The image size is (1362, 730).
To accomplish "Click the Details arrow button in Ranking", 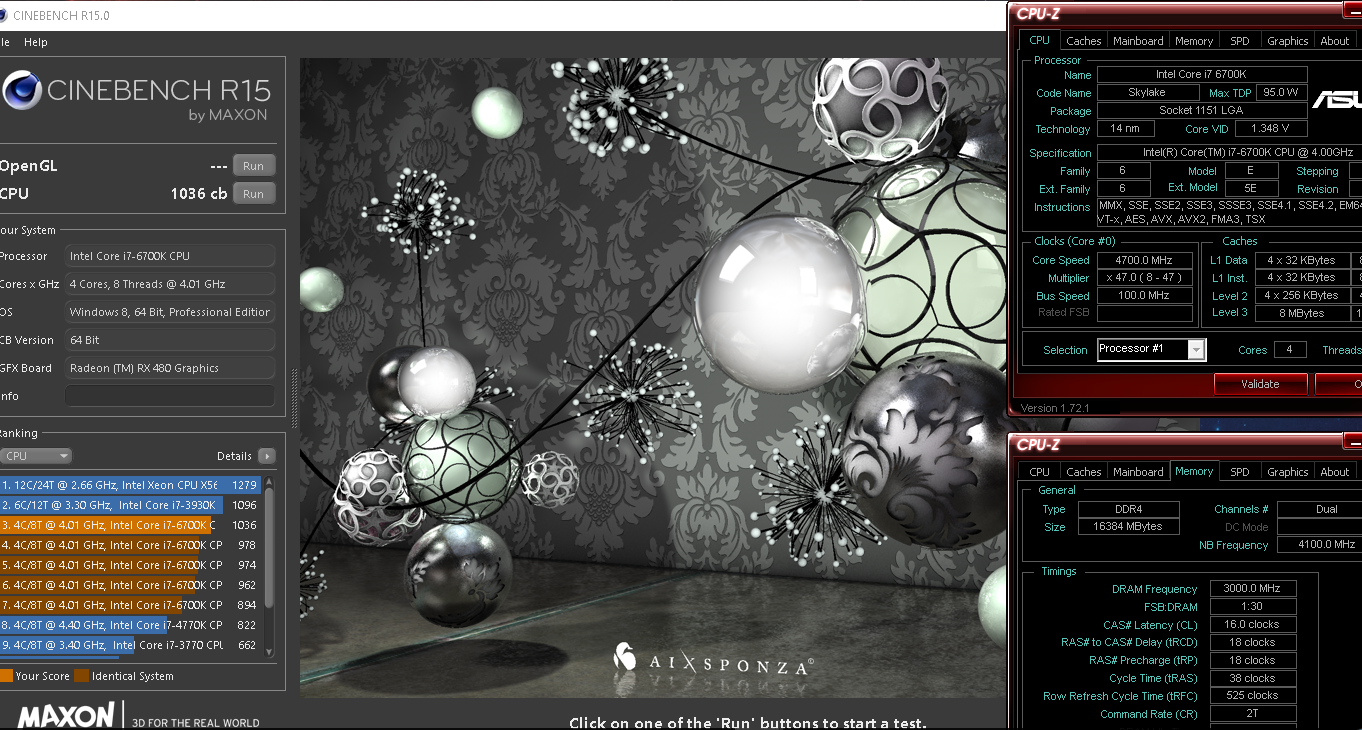I will pyautogui.click(x=266, y=456).
